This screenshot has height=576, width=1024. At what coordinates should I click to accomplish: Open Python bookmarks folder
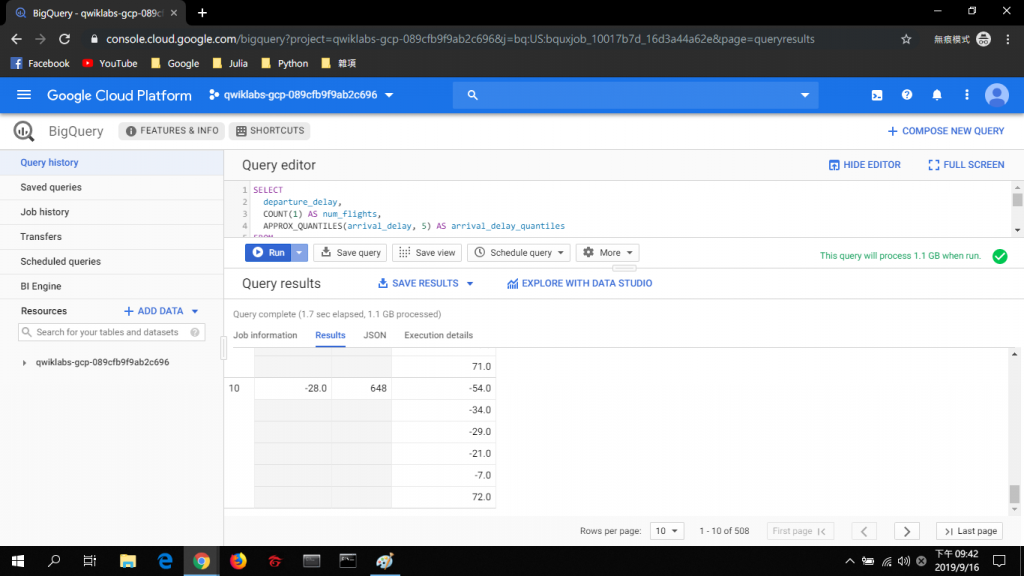coord(284,63)
